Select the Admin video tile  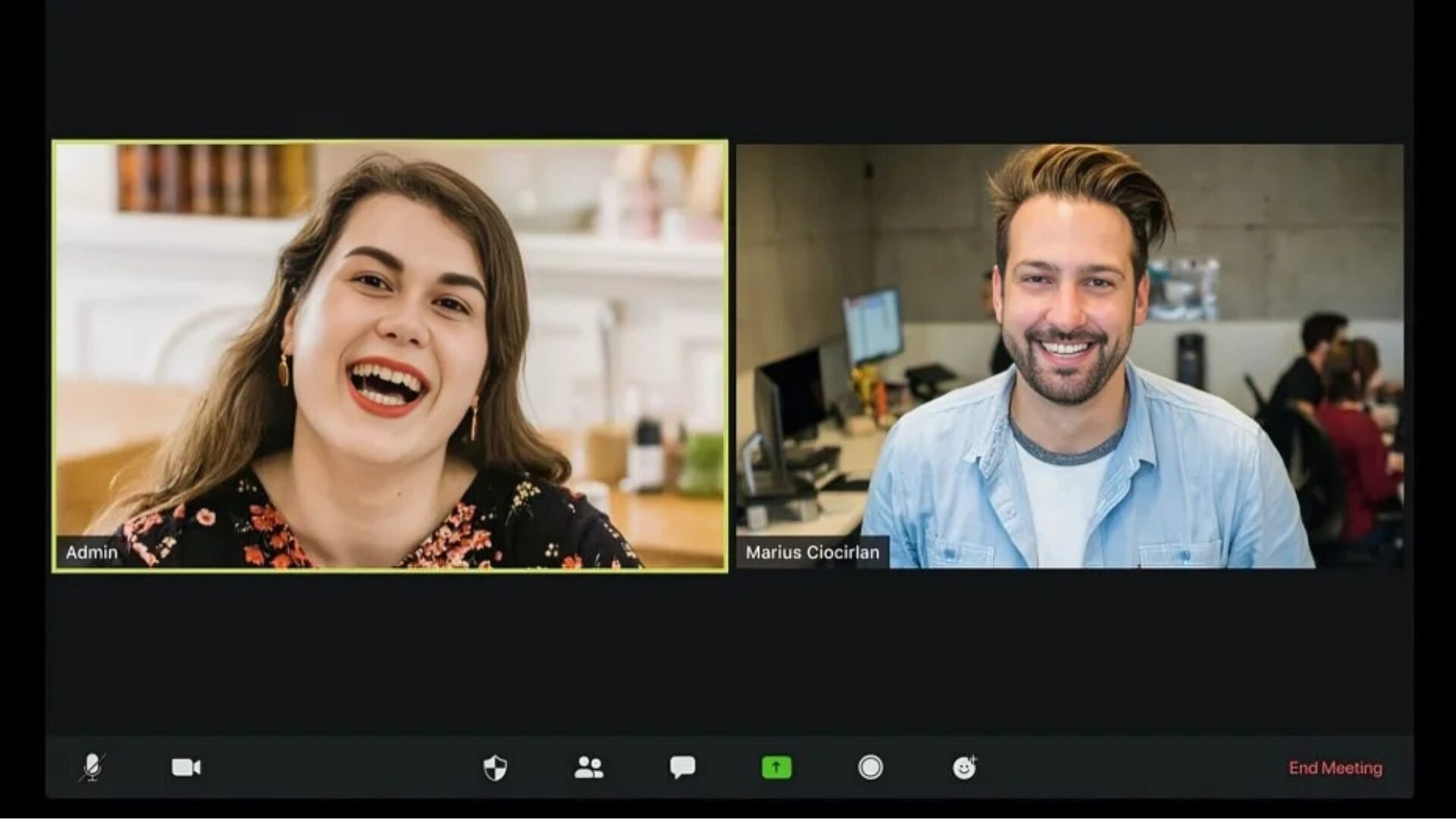[390, 356]
